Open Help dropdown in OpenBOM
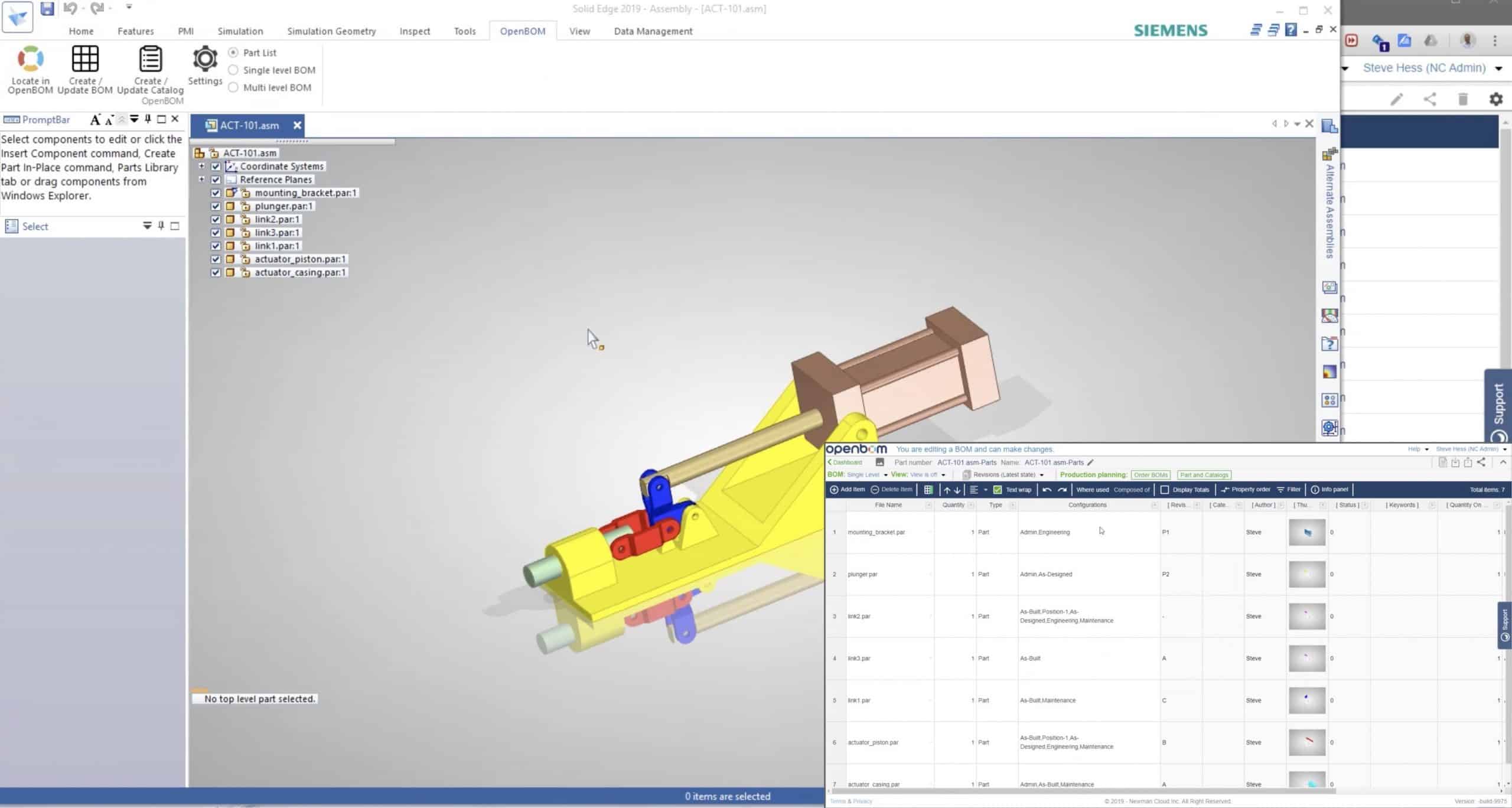The image size is (1512, 808). pos(1417,449)
